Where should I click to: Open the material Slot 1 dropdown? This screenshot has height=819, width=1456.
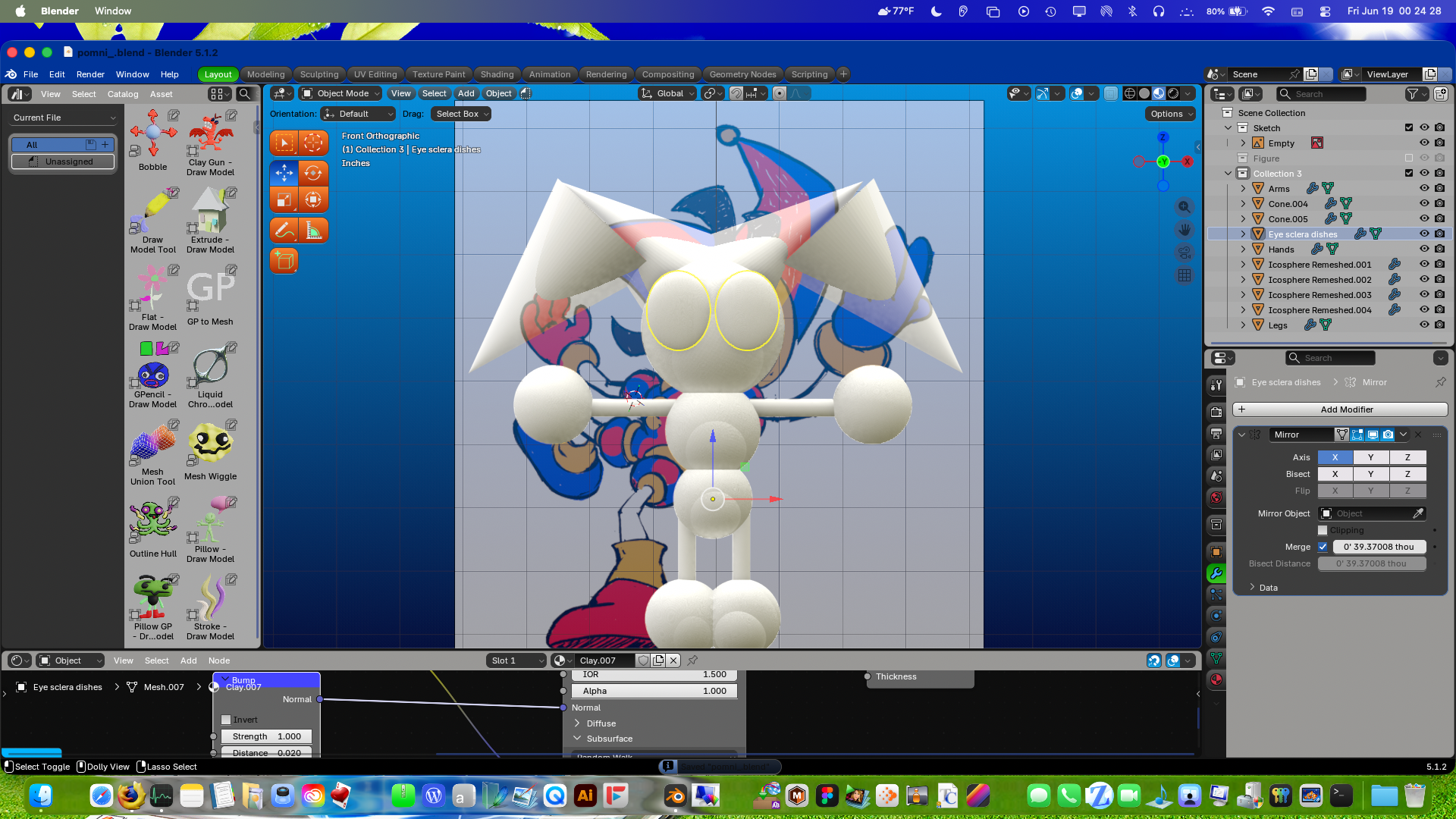click(516, 661)
